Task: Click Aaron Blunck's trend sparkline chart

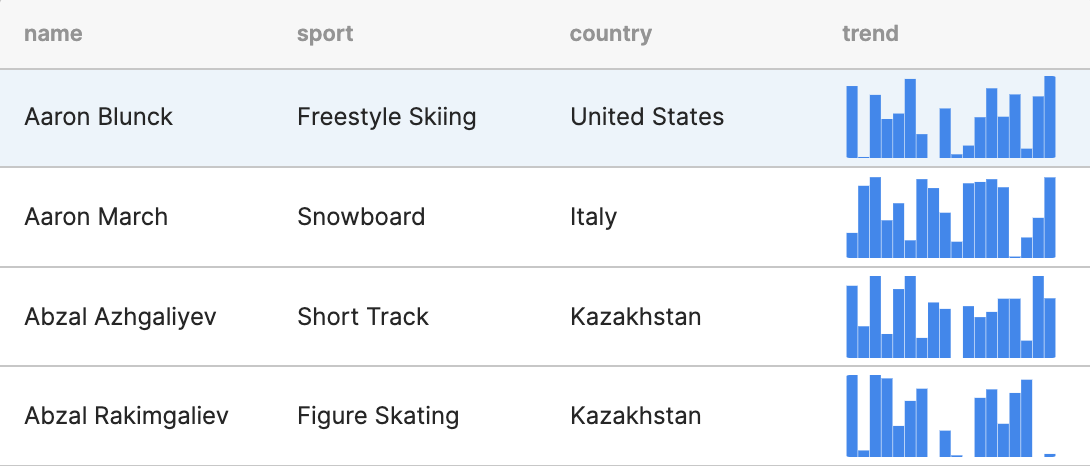Action: point(951,118)
